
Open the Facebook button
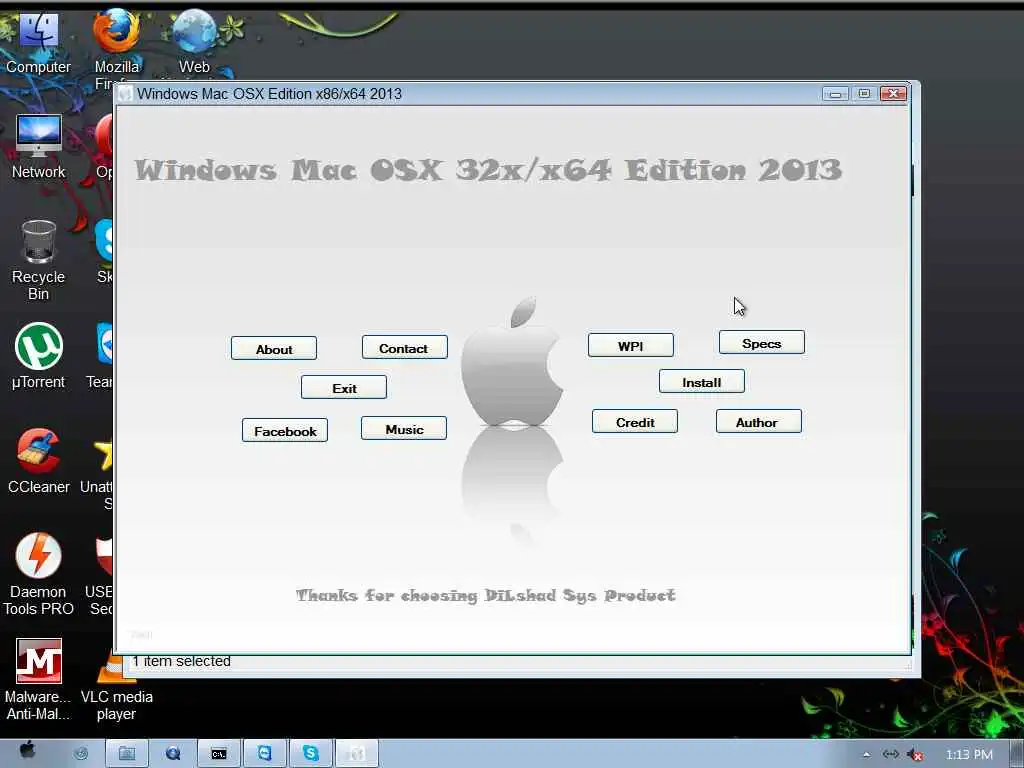coord(285,431)
